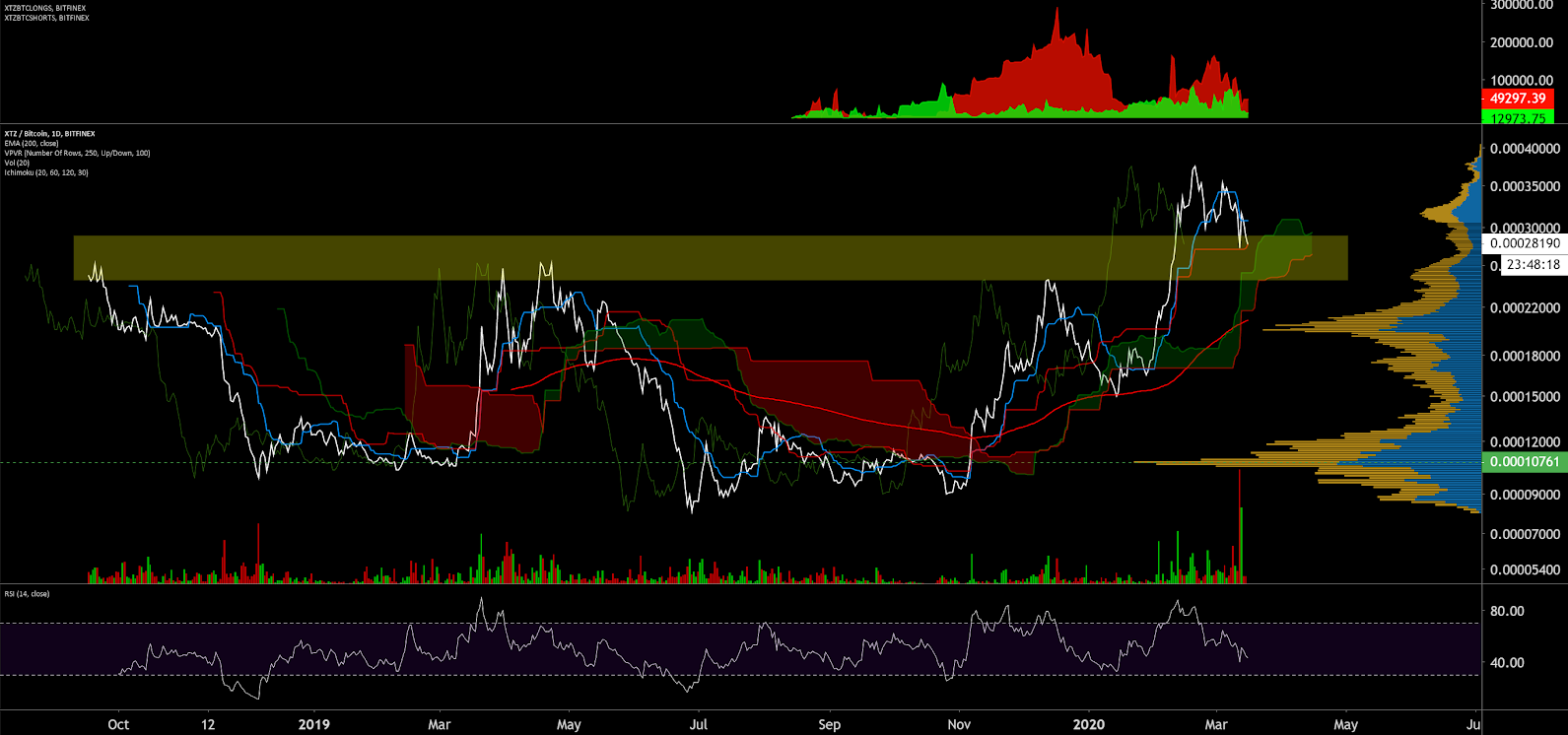The width and height of the screenshot is (1568, 735).
Task: Click the 2019 label on time axis
Action: [x=313, y=724]
